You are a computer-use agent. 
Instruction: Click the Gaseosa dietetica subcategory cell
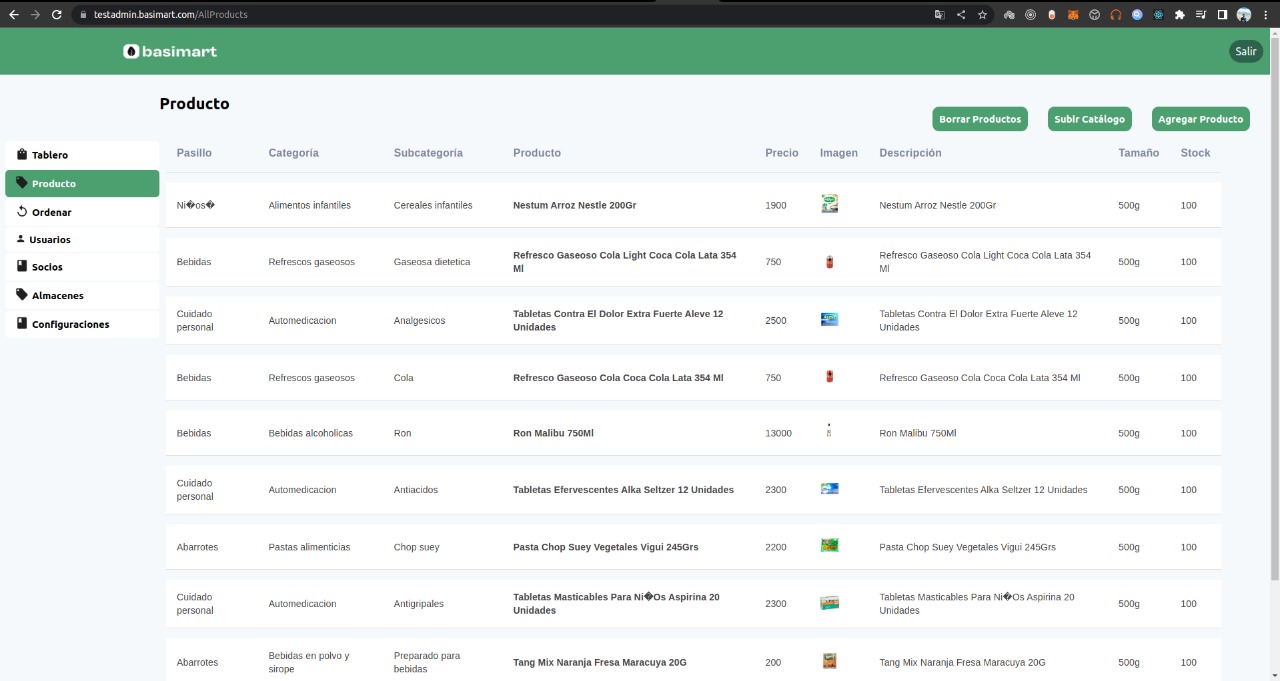tap(432, 262)
